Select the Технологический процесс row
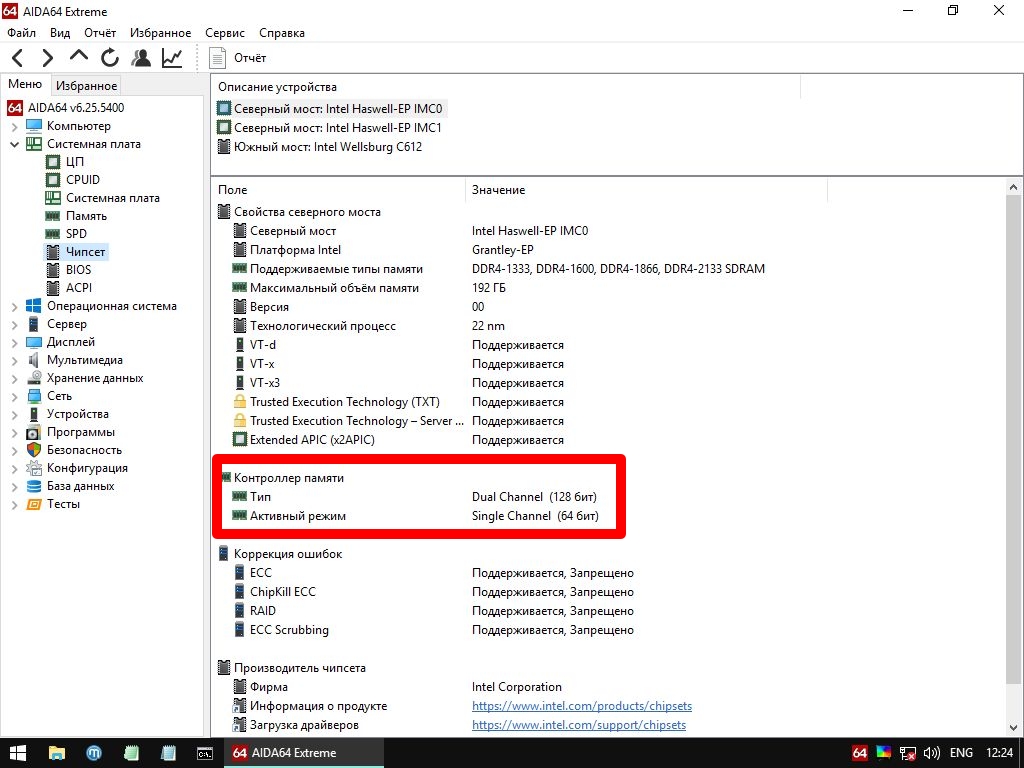This screenshot has height=768, width=1024. click(368, 326)
